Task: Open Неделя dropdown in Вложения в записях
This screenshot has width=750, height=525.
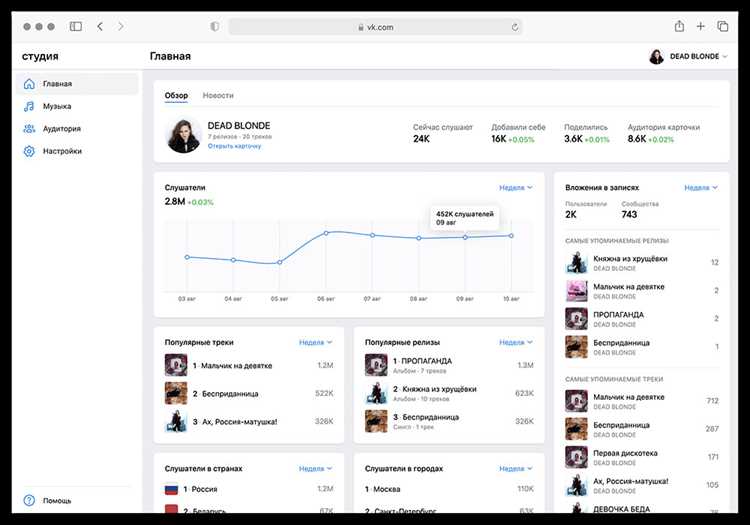Action: point(701,187)
